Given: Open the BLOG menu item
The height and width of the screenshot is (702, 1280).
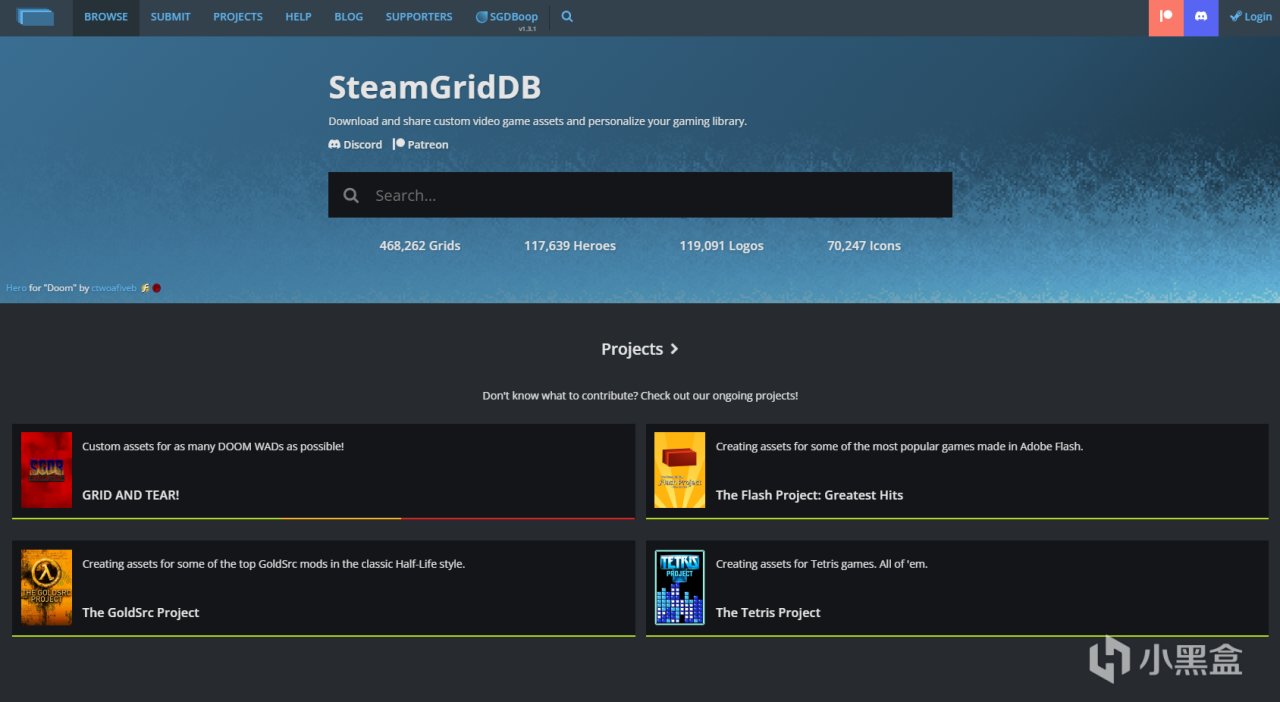Looking at the screenshot, I should click(x=348, y=17).
